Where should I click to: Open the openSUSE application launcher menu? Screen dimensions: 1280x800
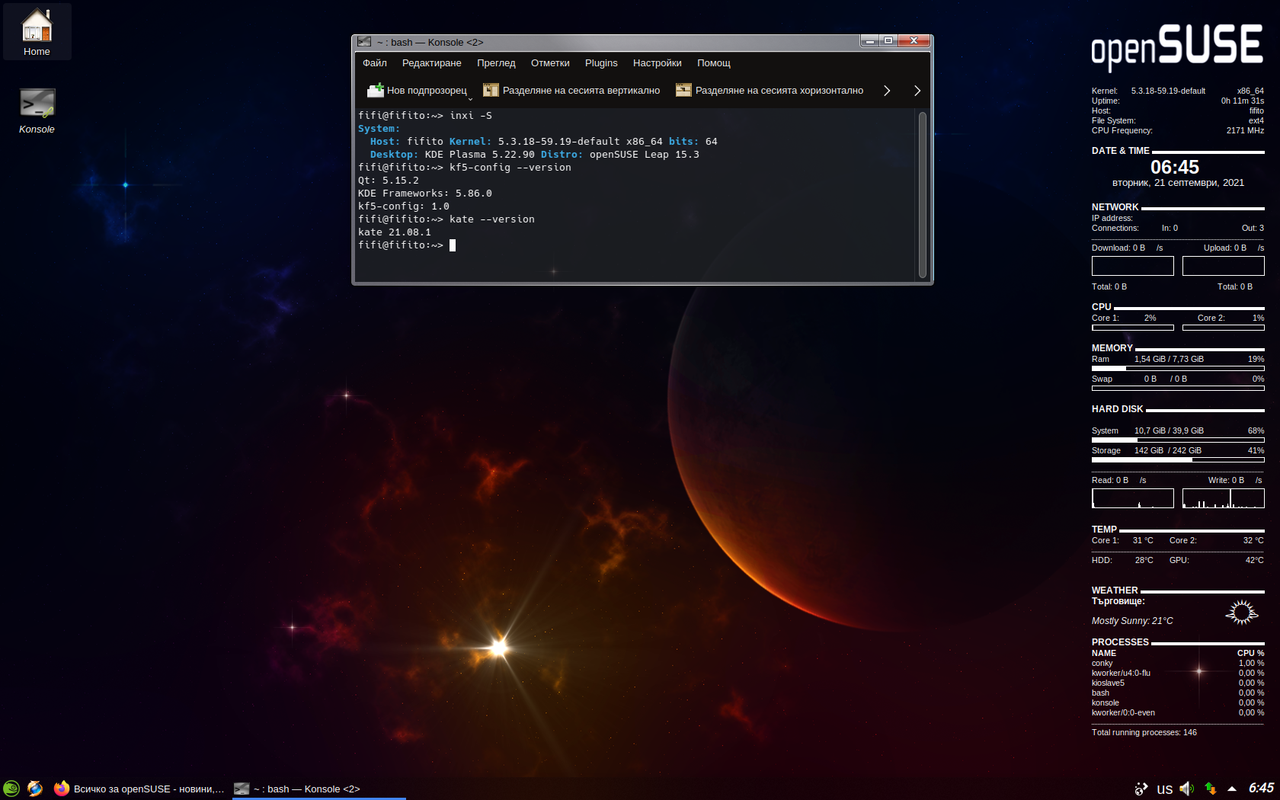11,789
